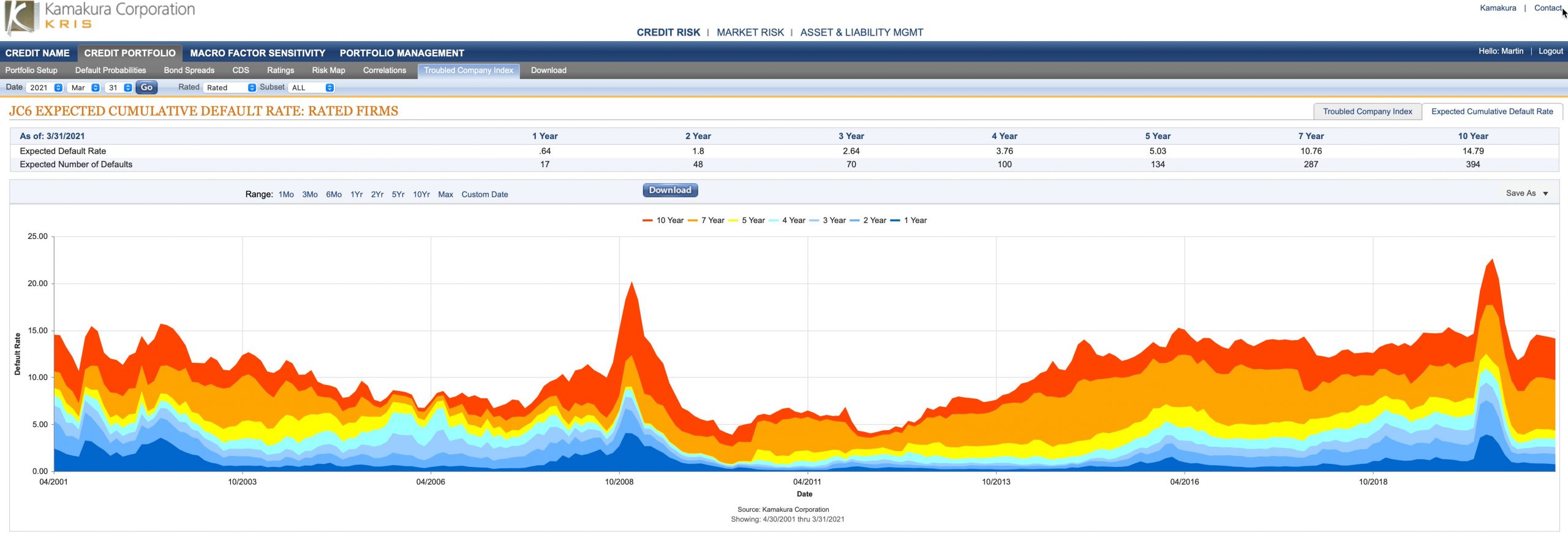This screenshot has width=1568, height=535.
Task: Open the CDS submenu
Action: (240, 70)
